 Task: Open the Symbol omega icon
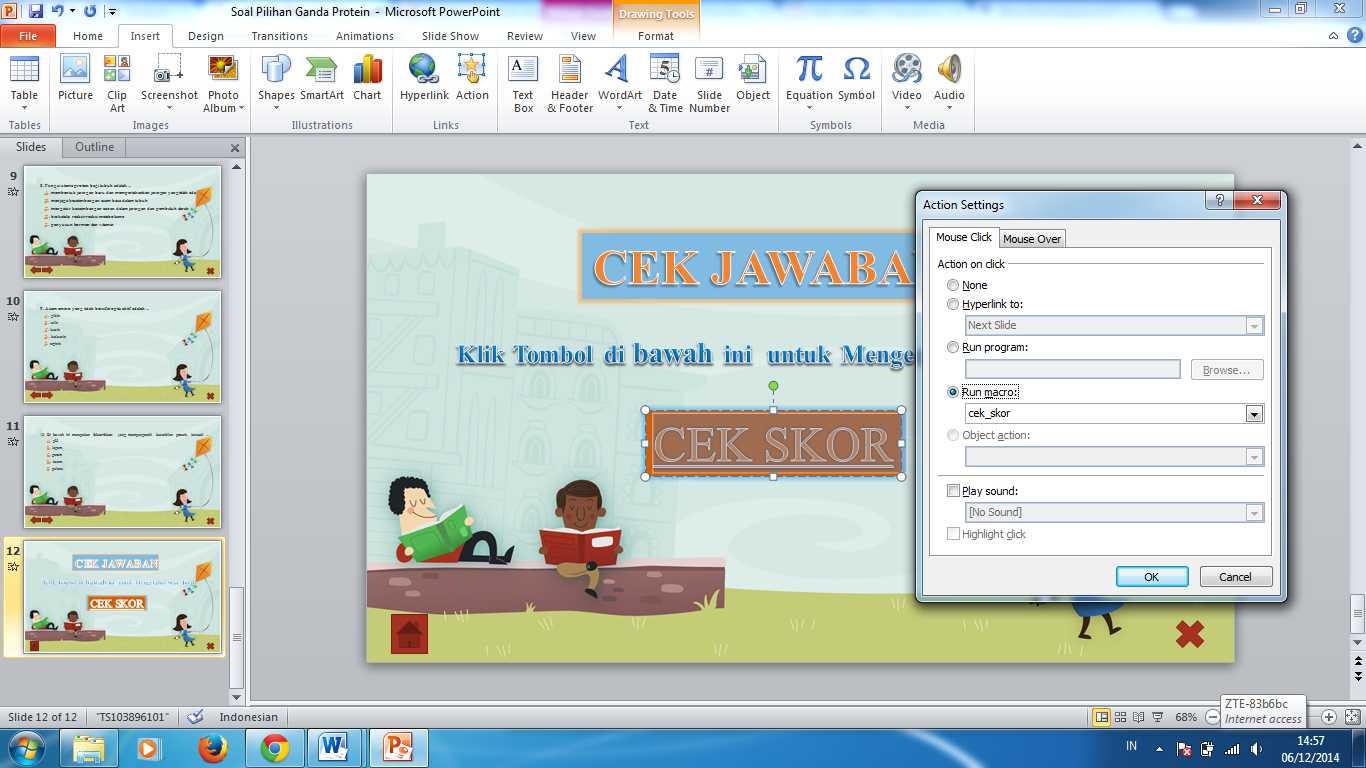click(856, 70)
